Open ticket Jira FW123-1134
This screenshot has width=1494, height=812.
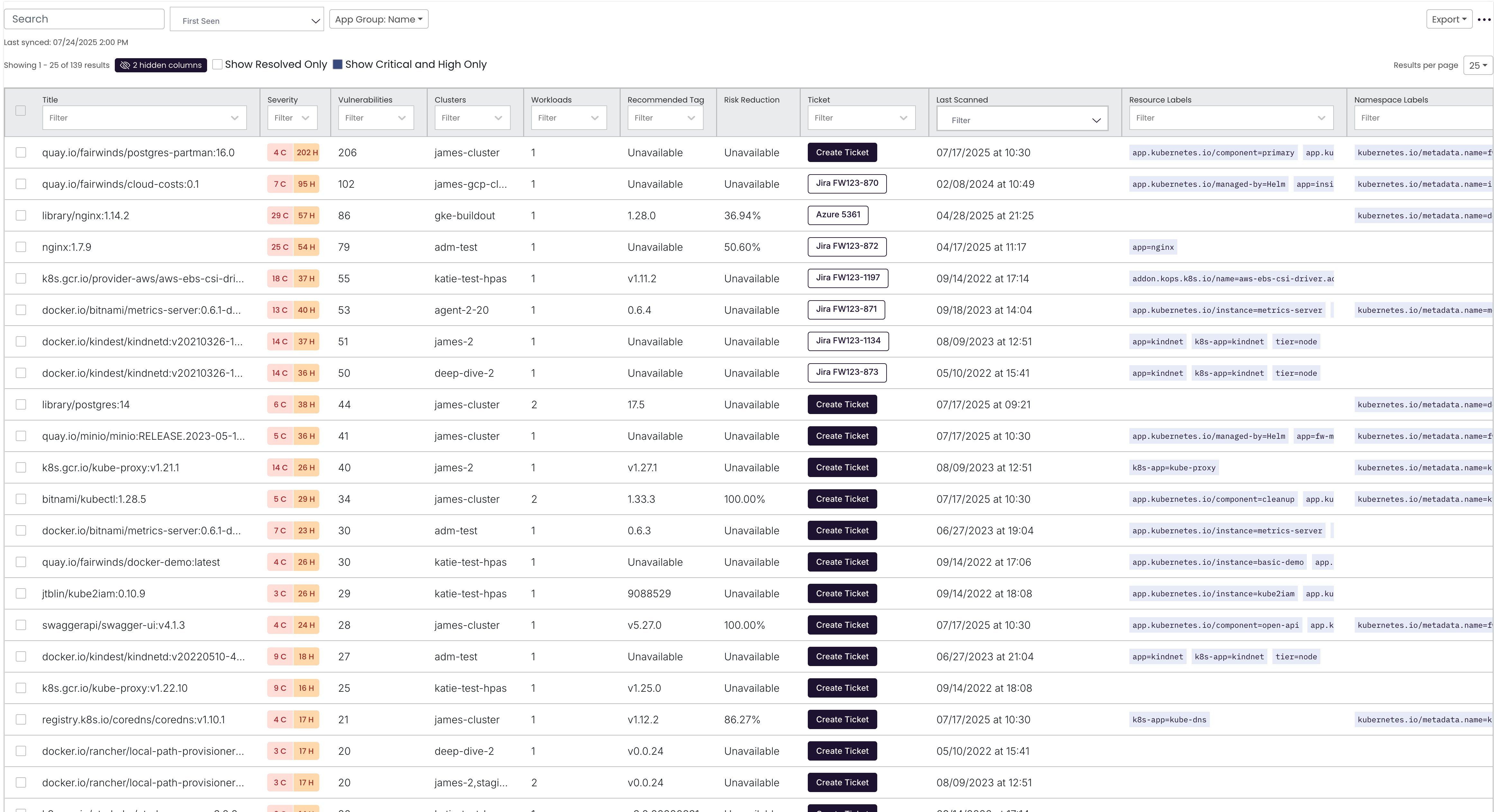(x=848, y=341)
